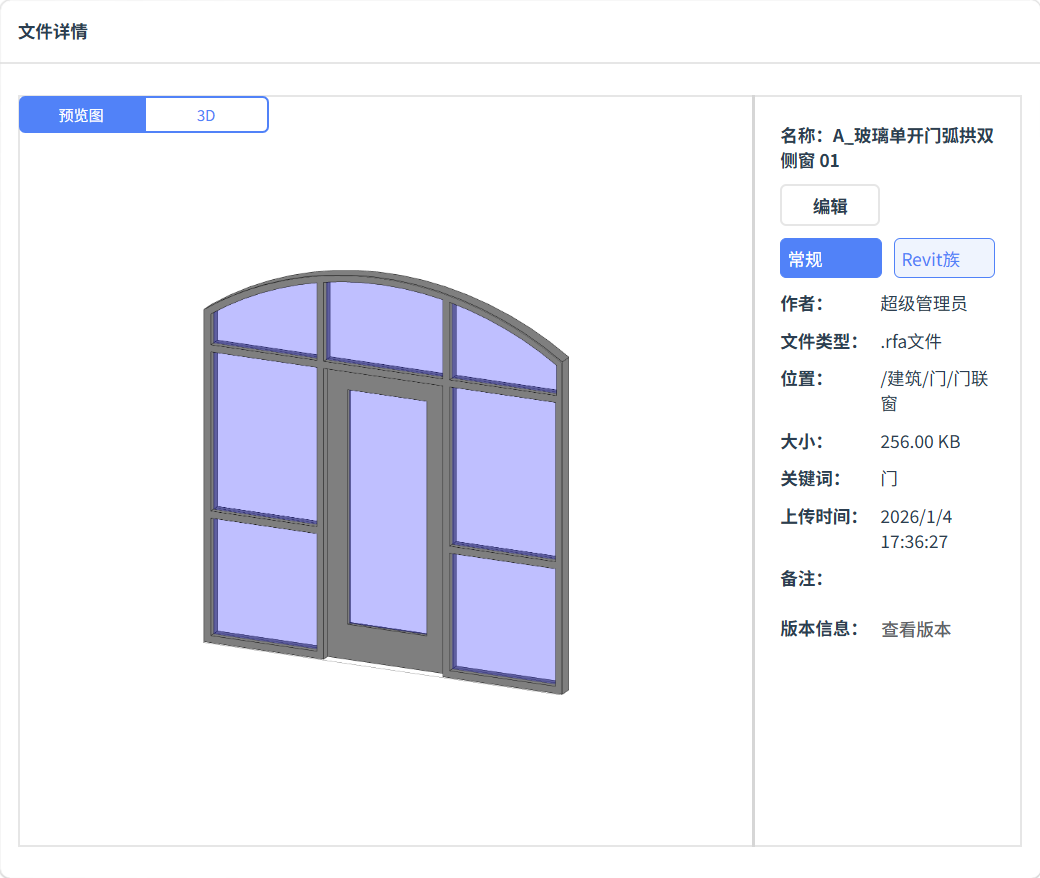Switch to the 3D tab
Image resolution: width=1040 pixels, height=878 pixels.
tap(206, 114)
